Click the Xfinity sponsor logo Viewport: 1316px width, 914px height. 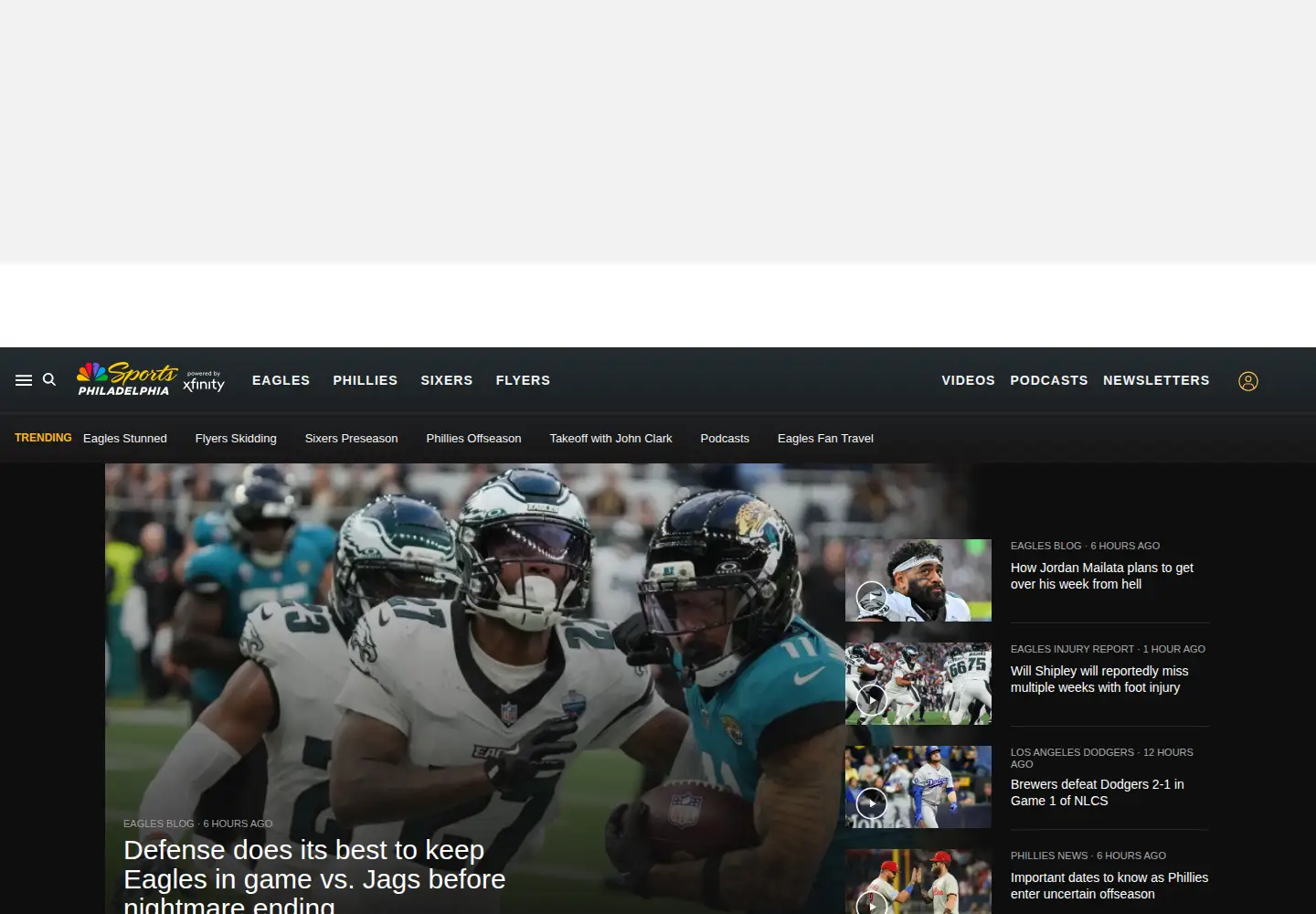[x=204, y=381]
